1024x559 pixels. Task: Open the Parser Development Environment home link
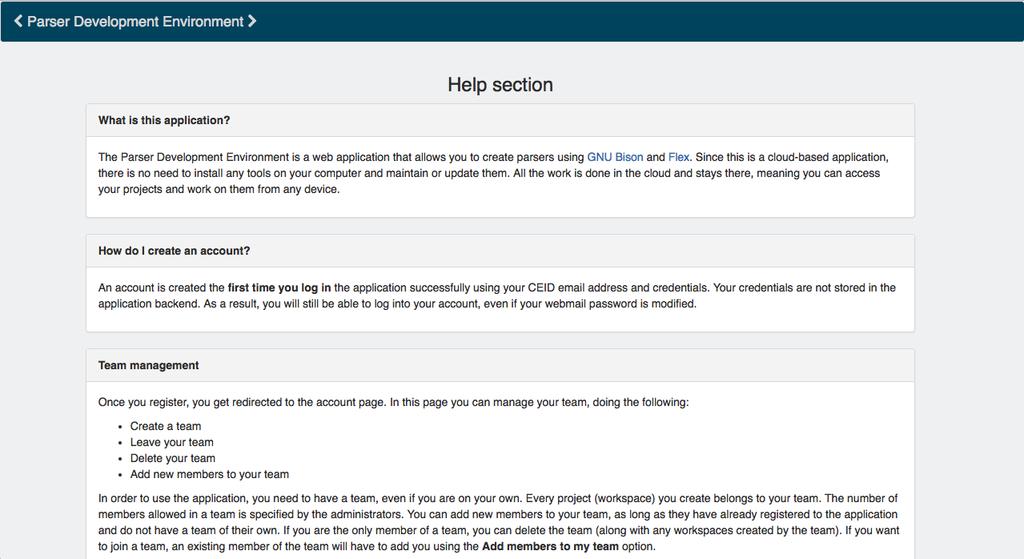135,22
